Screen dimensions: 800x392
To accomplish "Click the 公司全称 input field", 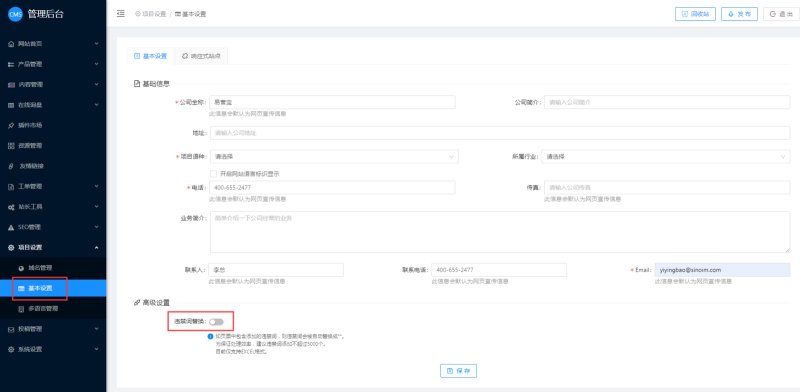I will [x=332, y=102].
